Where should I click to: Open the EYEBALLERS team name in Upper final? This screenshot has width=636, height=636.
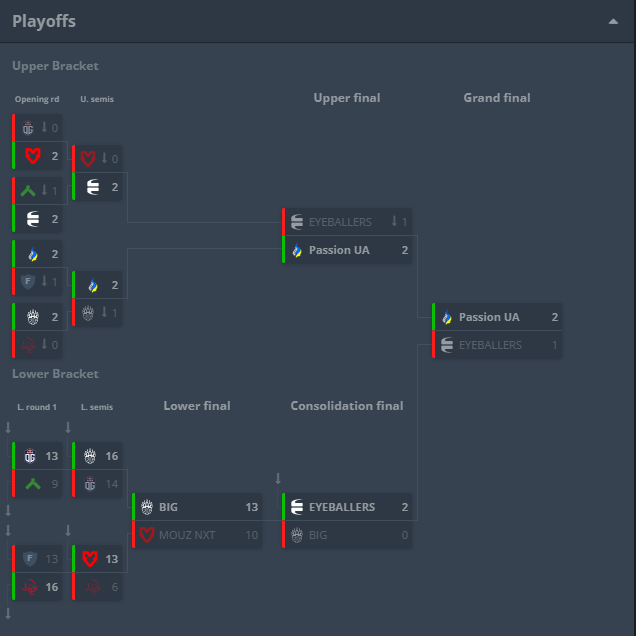pos(340,222)
